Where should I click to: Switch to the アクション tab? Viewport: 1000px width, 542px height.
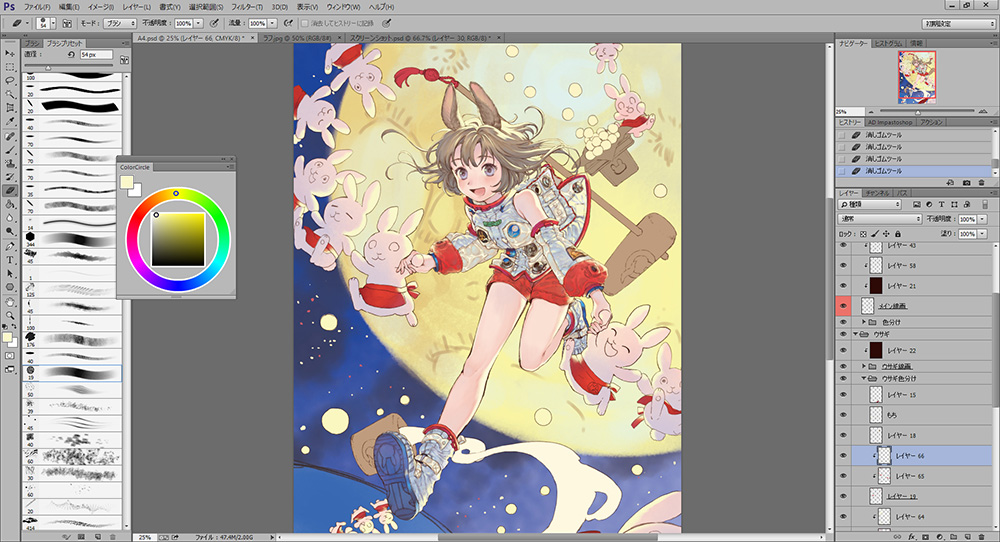[x=930, y=122]
